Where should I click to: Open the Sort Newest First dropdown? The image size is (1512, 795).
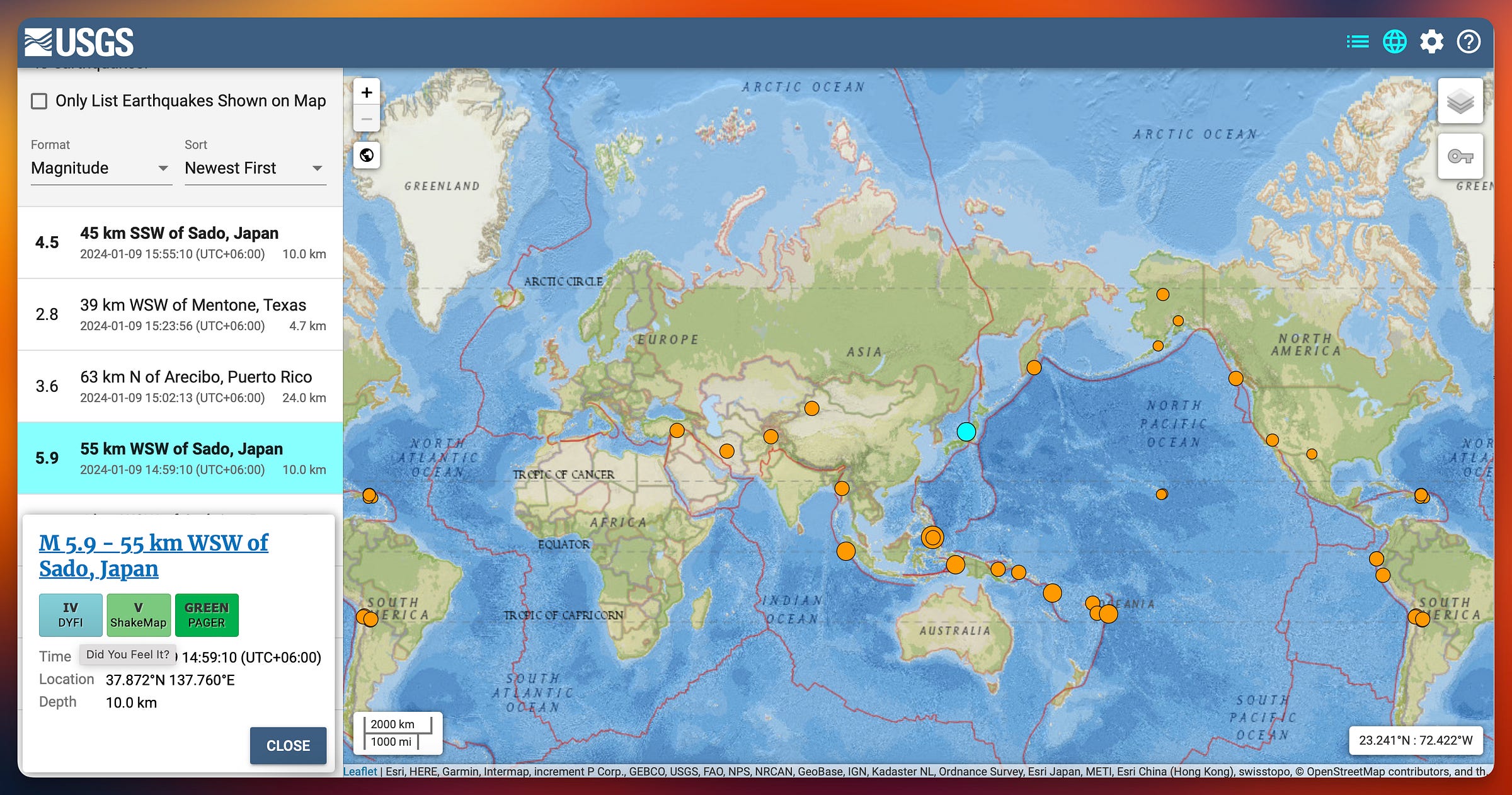point(255,168)
